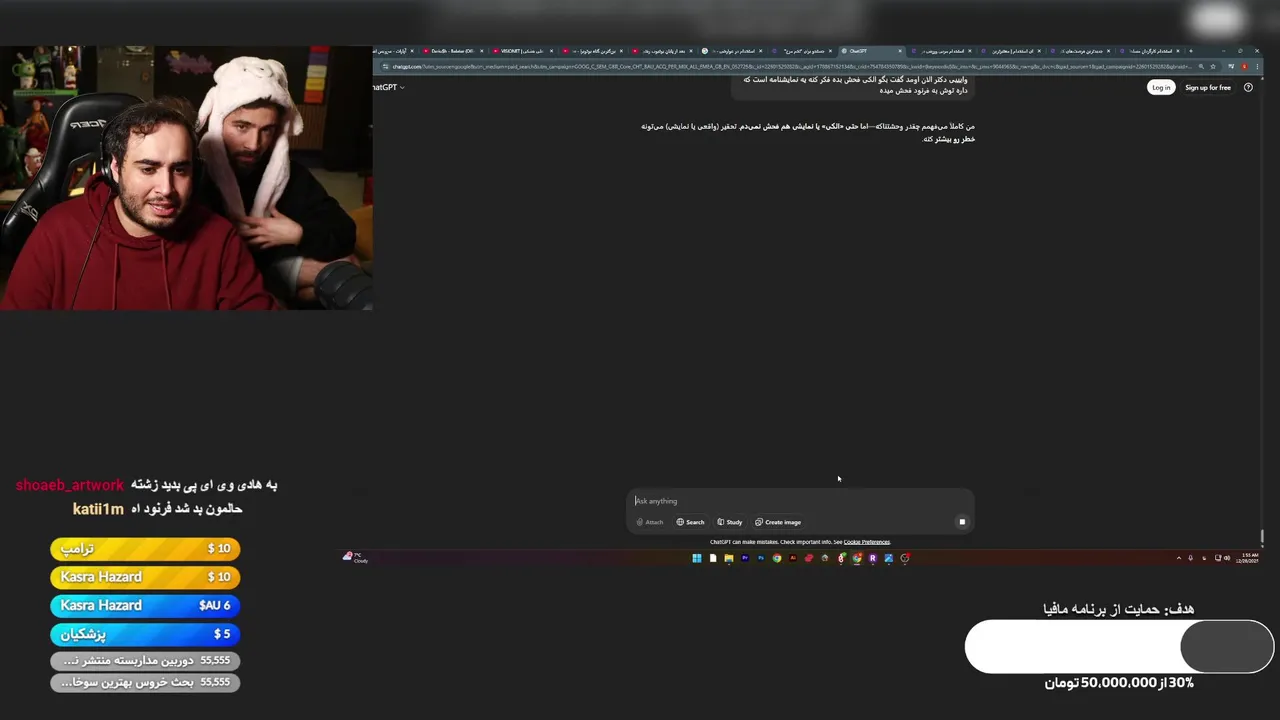Enable the Study mode option
The height and width of the screenshot is (720, 1280).
(730, 522)
